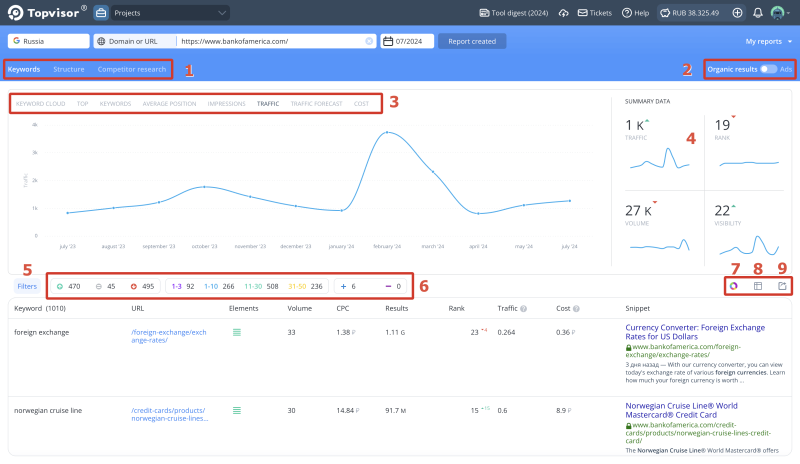800x464 pixels.
Task: Click elements icon in foreign exchange row
Action: pos(237,332)
